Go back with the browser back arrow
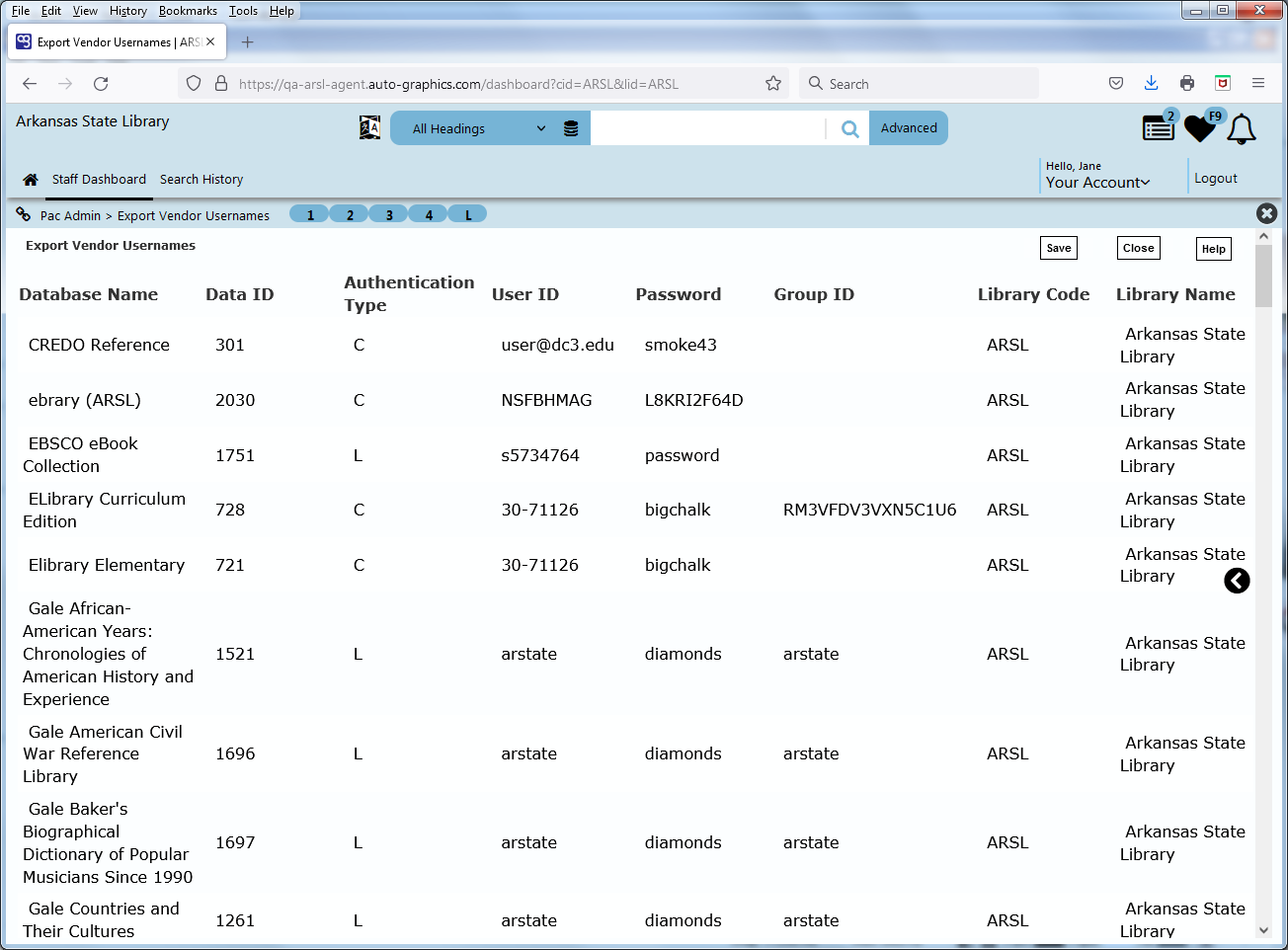 (30, 84)
